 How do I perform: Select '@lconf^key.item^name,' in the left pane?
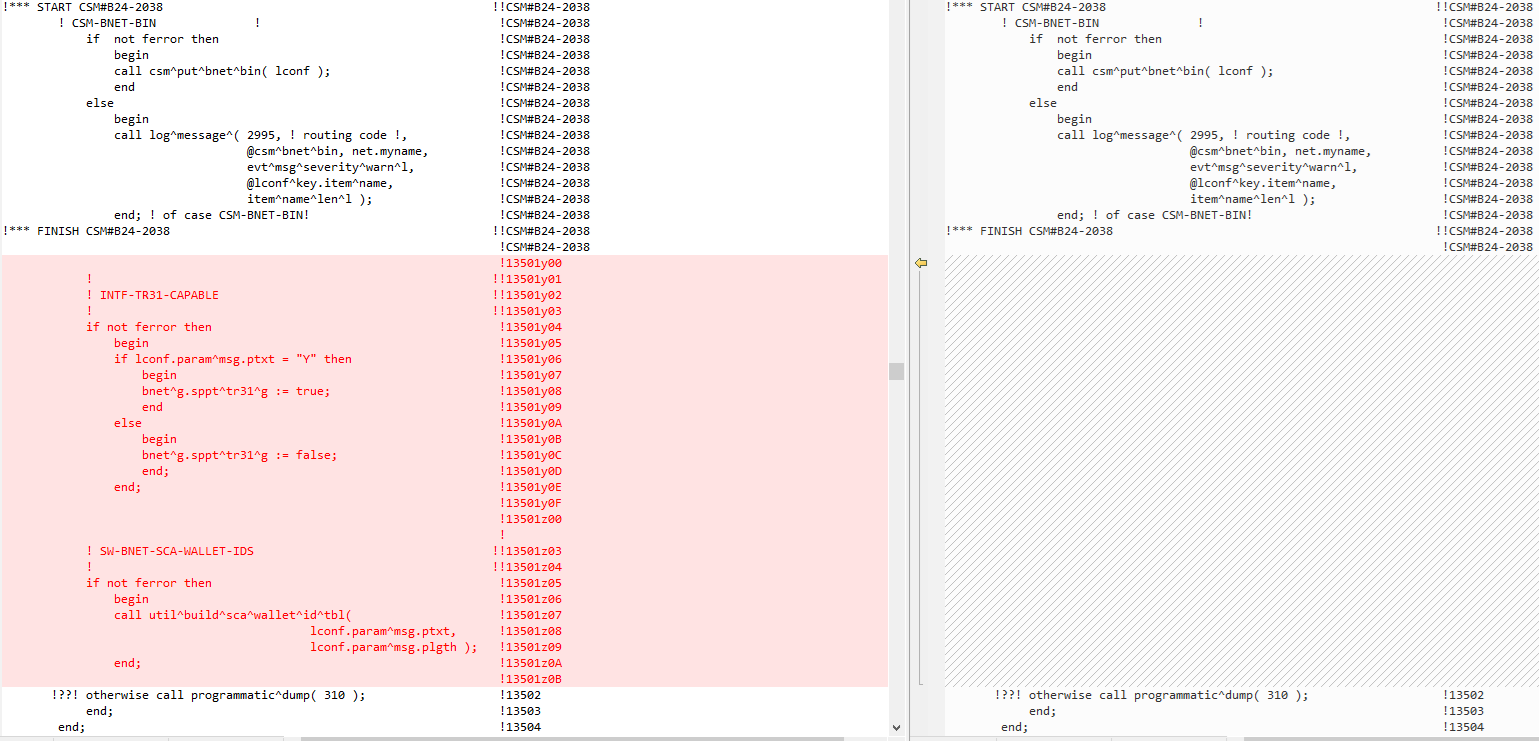point(320,183)
